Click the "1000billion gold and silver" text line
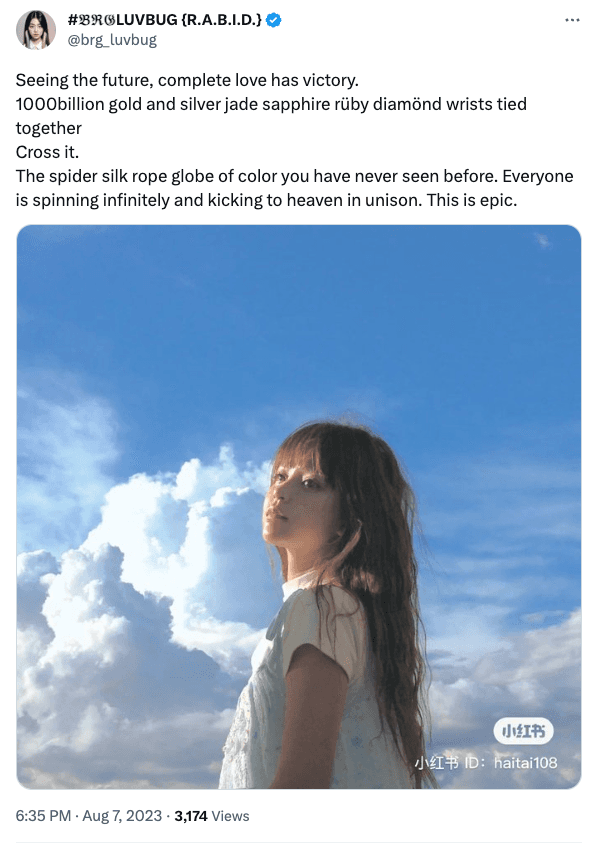 tap(271, 104)
